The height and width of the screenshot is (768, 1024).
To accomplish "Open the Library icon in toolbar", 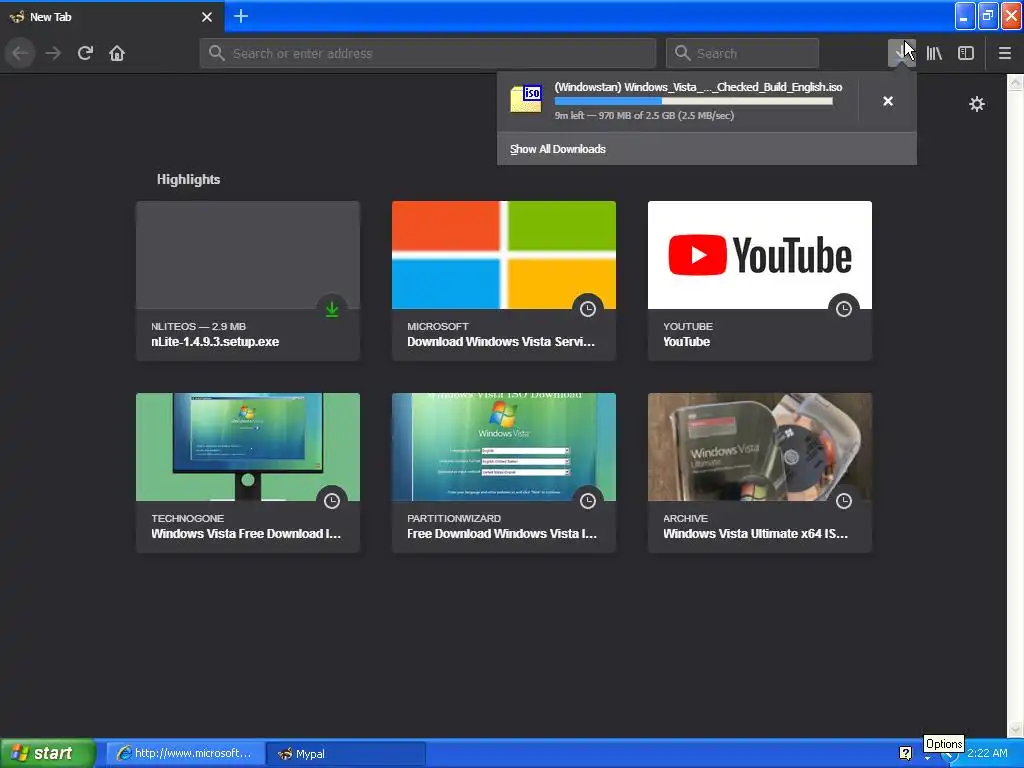I will [934, 53].
